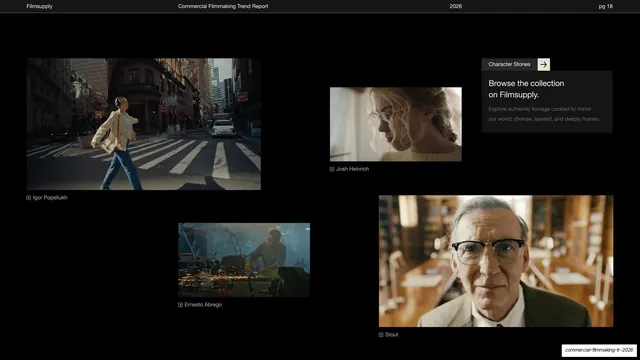Viewport: 640px width, 360px height.
Task: Open the woman crossing street thumbnail
Action: (x=144, y=124)
